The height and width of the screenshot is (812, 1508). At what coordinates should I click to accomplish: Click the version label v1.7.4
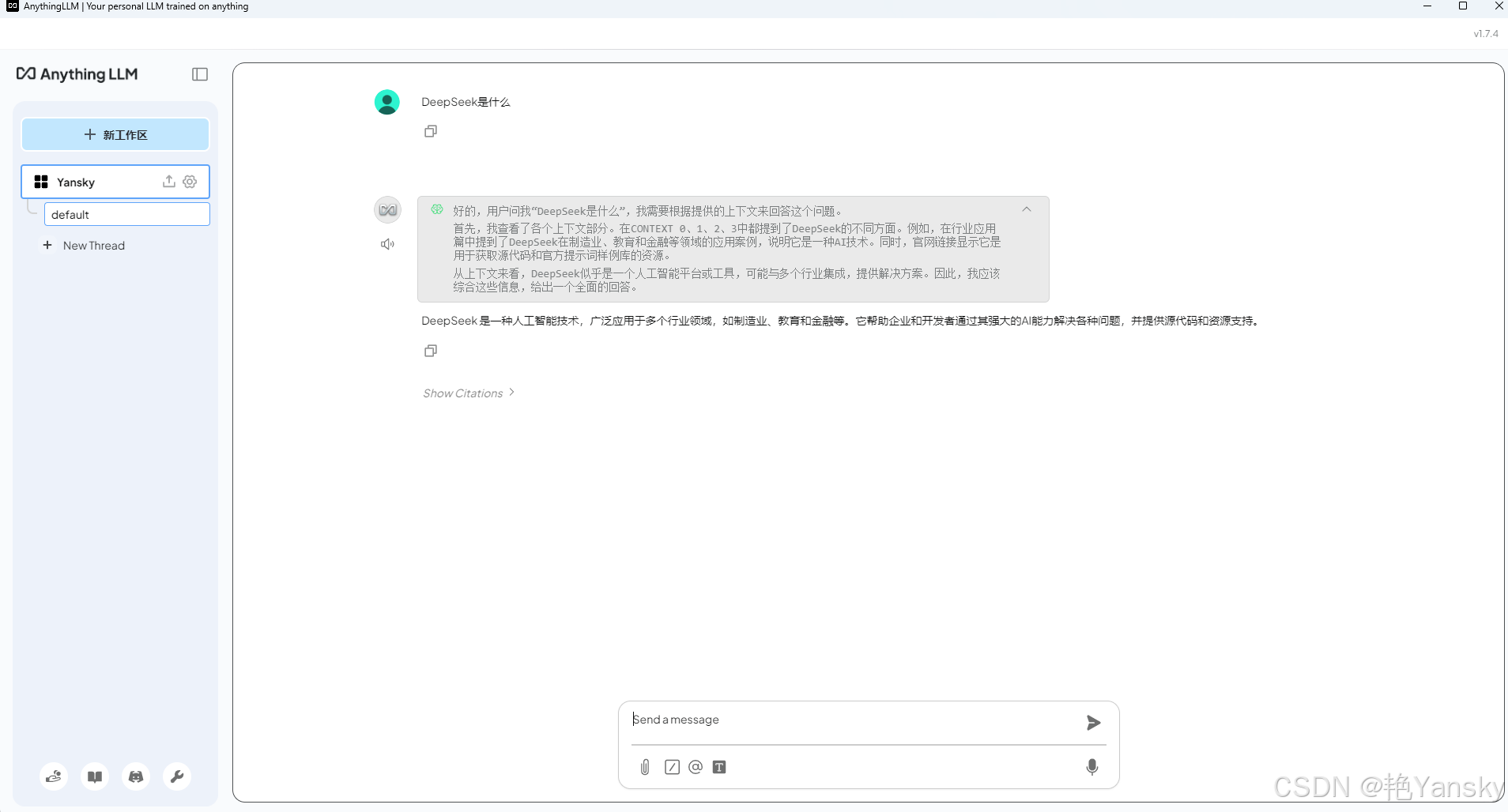(1486, 34)
